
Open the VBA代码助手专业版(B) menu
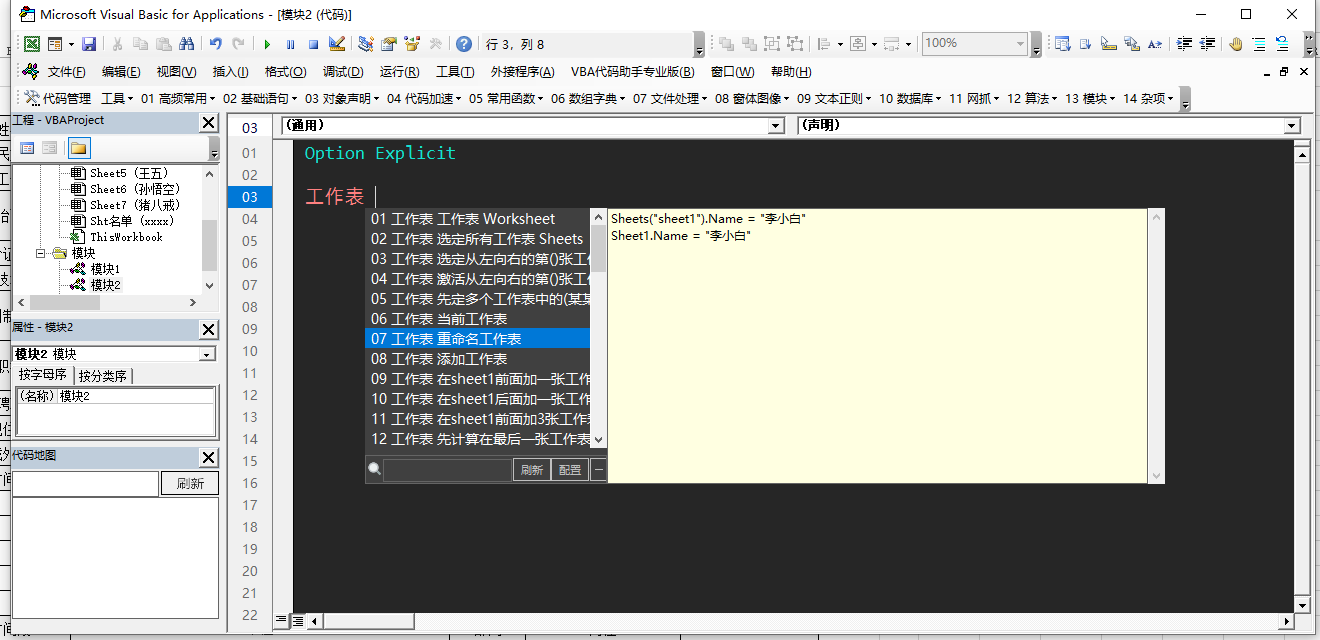[633, 72]
